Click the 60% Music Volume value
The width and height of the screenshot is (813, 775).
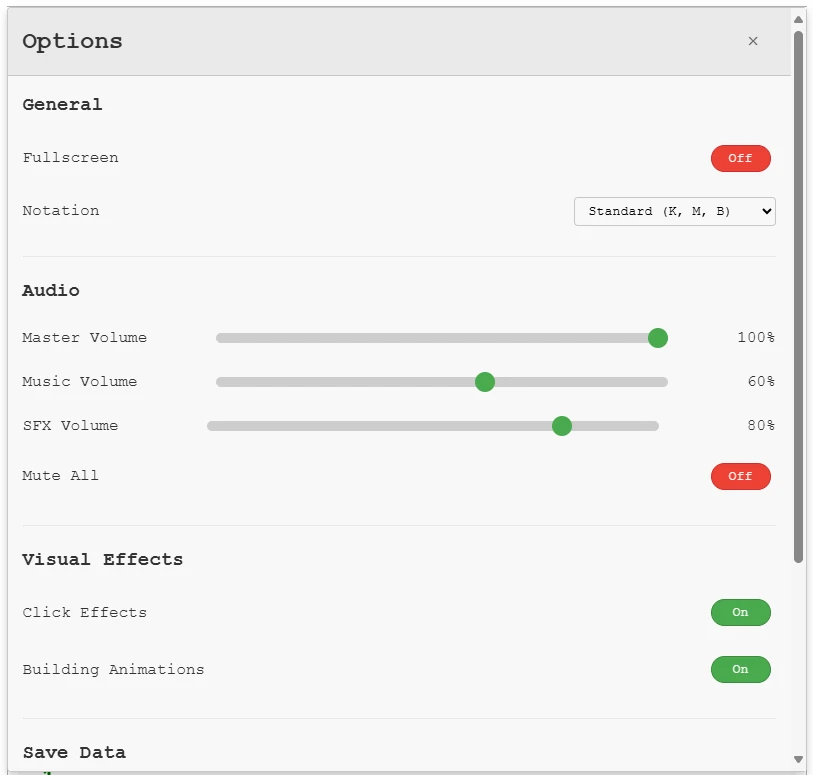click(x=760, y=382)
